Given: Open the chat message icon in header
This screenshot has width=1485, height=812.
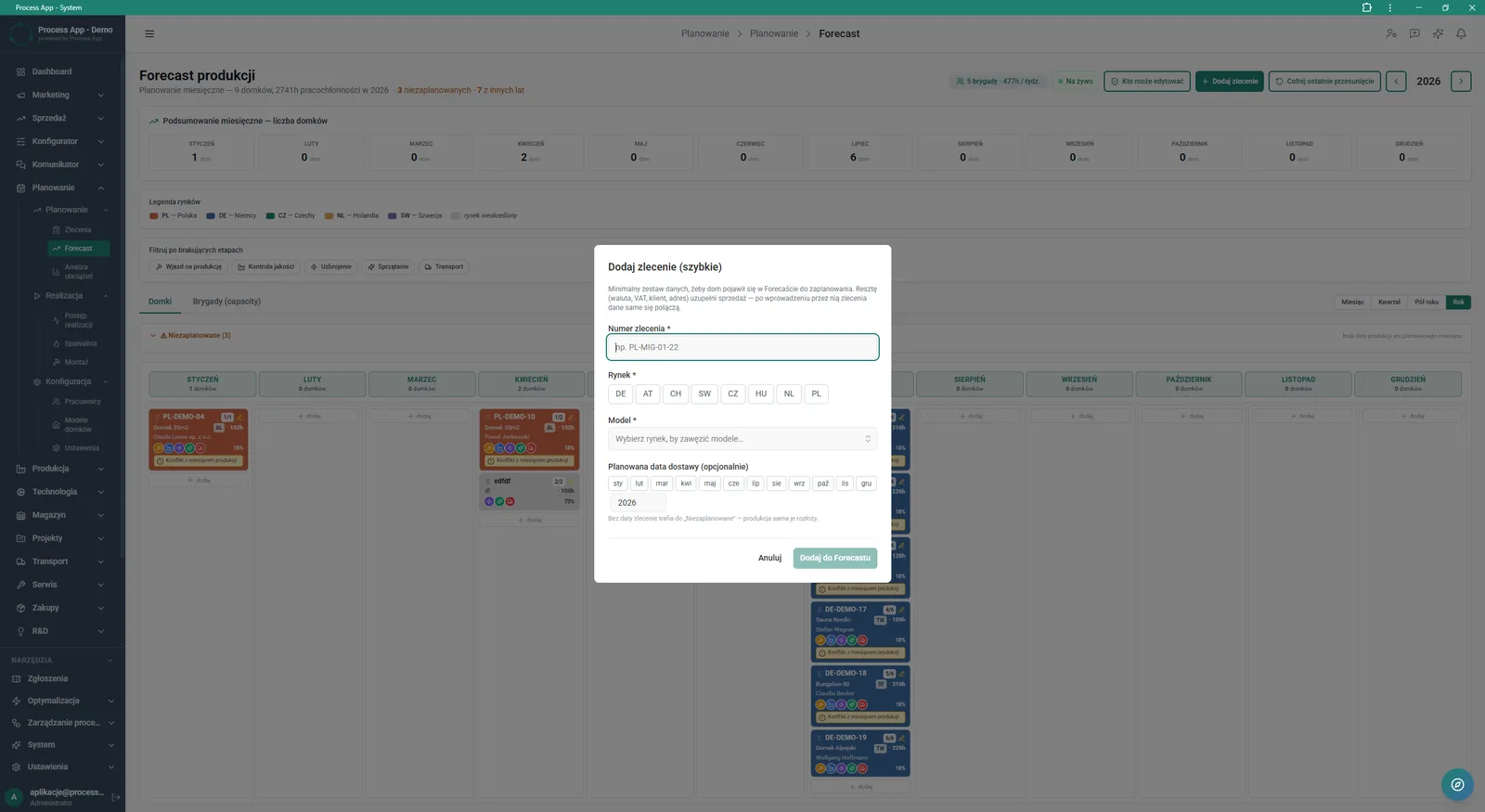Looking at the screenshot, I should [1414, 33].
